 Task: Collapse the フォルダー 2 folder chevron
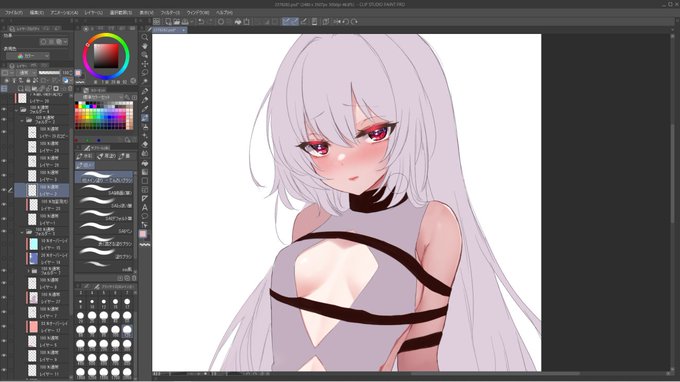click(22, 120)
